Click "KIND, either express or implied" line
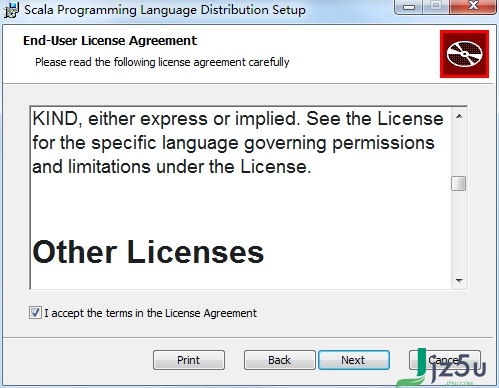Image resolution: width=499 pixels, height=388 pixels. pyautogui.click(x=238, y=119)
